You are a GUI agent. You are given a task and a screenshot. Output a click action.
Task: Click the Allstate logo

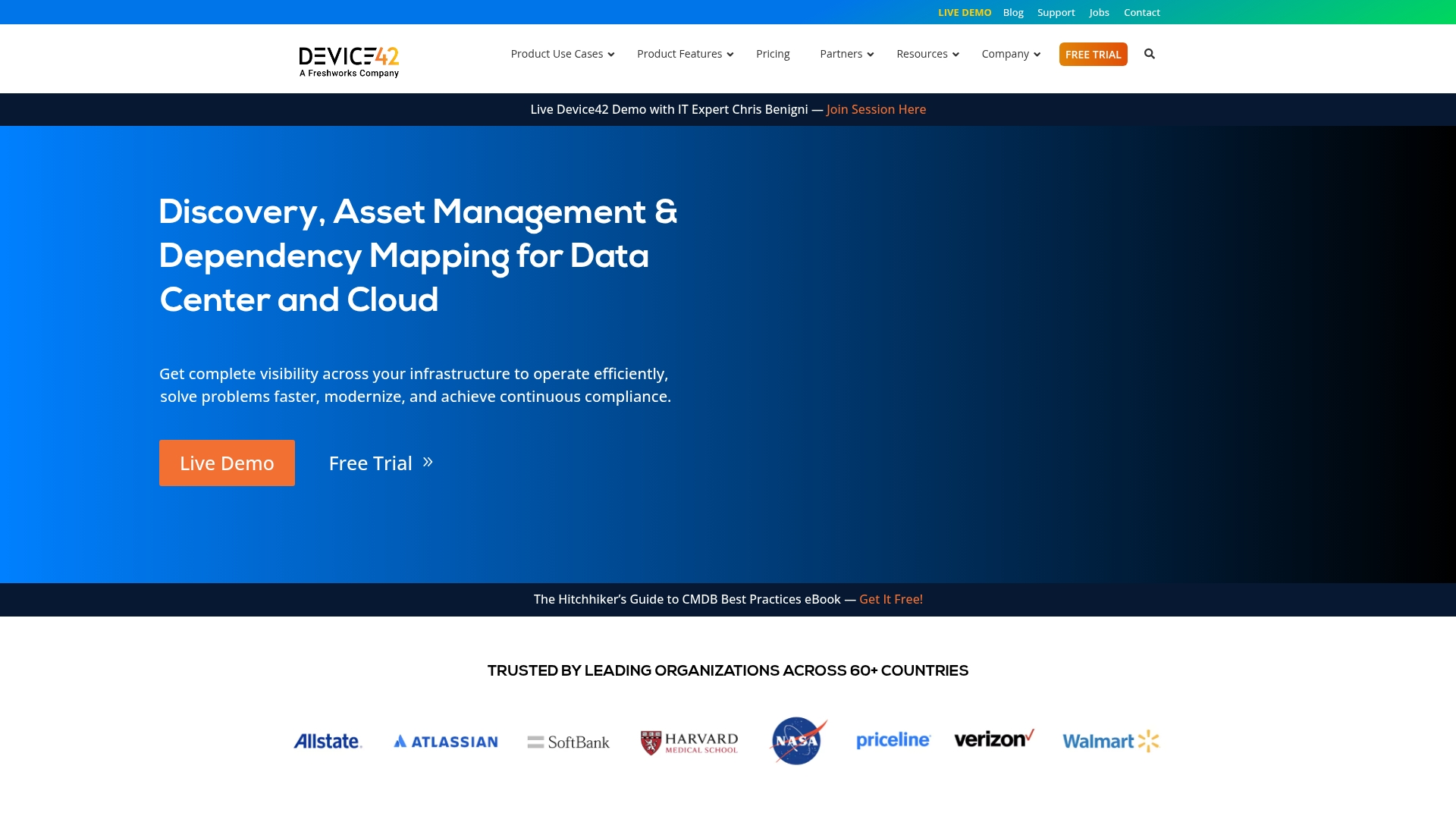(327, 741)
